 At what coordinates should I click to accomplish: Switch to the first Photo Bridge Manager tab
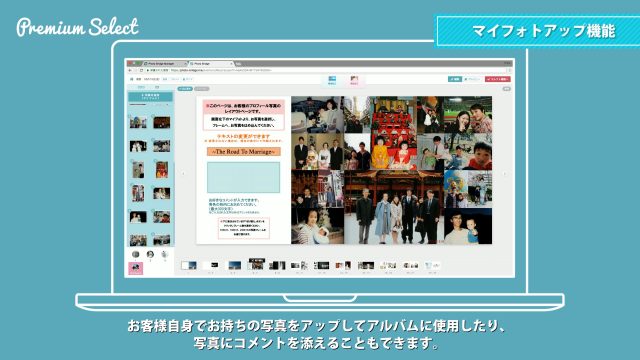(165, 64)
